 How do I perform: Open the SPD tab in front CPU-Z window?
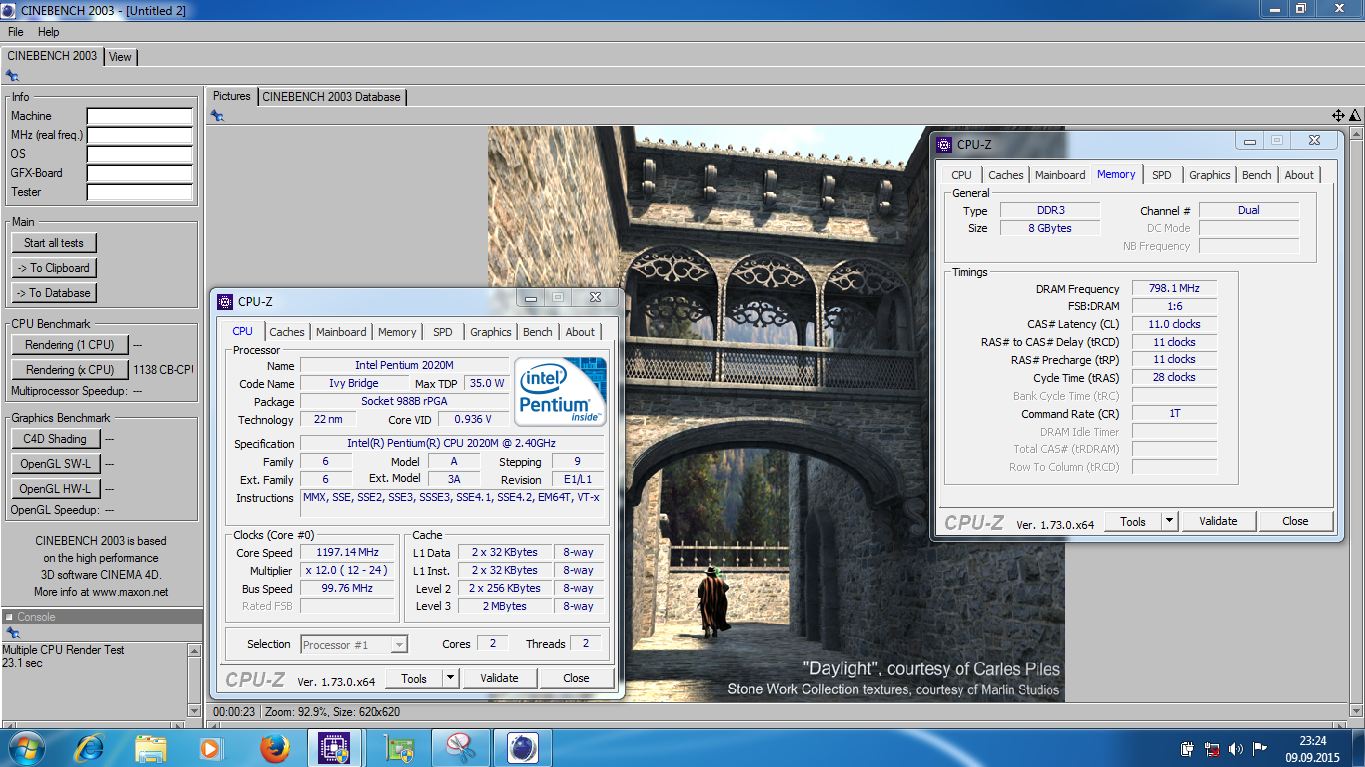click(443, 332)
